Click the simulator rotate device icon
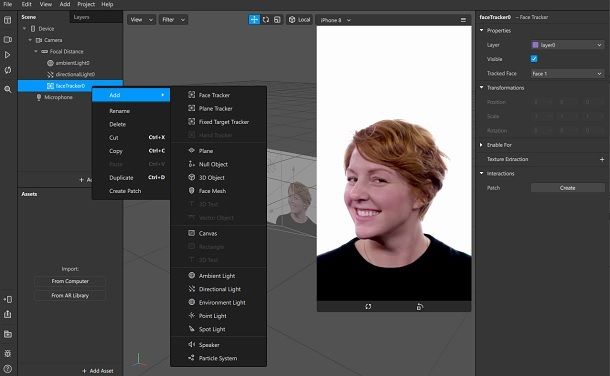610x376 pixels. [x=419, y=306]
